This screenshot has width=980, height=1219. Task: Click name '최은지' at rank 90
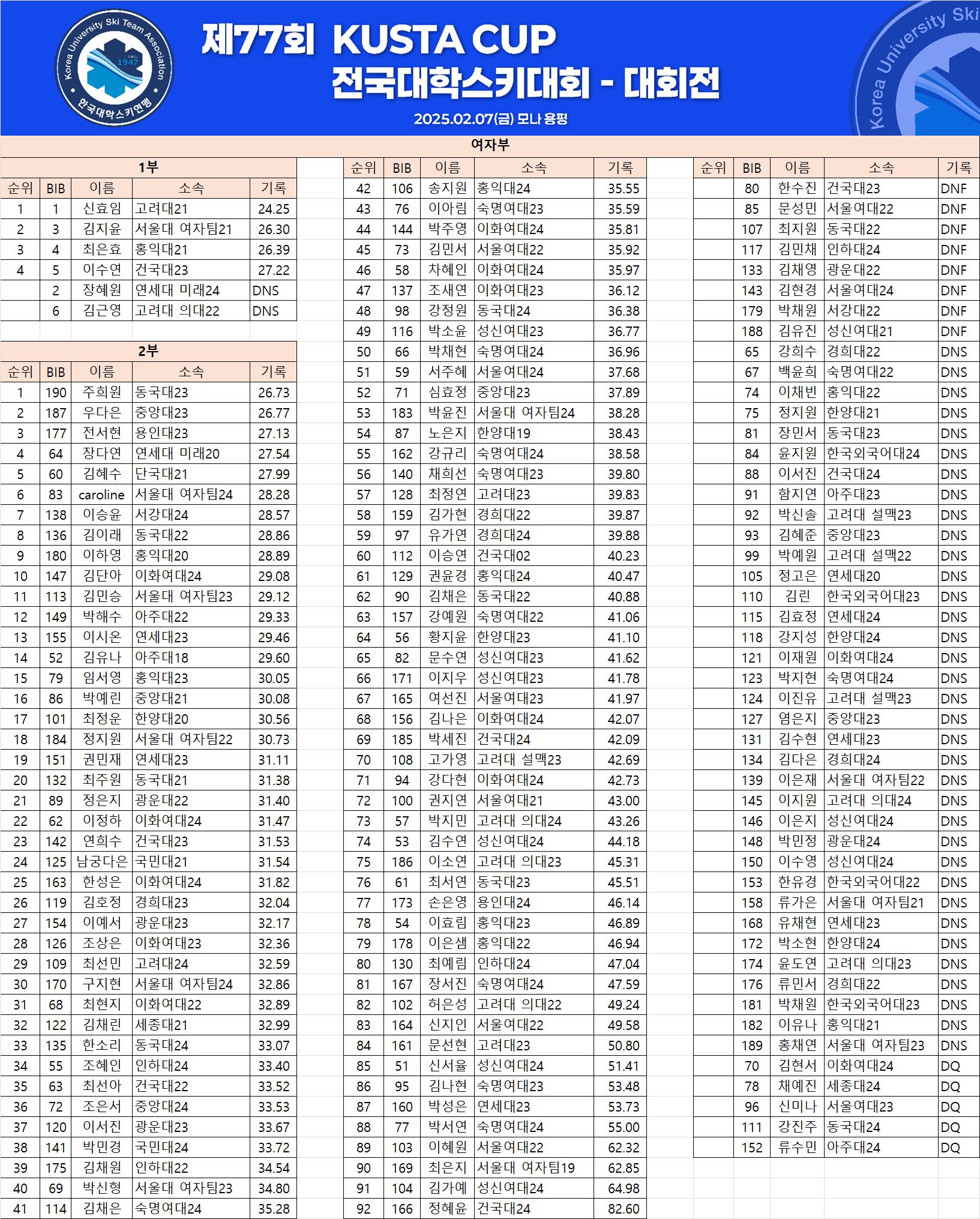[x=447, y=1168]
